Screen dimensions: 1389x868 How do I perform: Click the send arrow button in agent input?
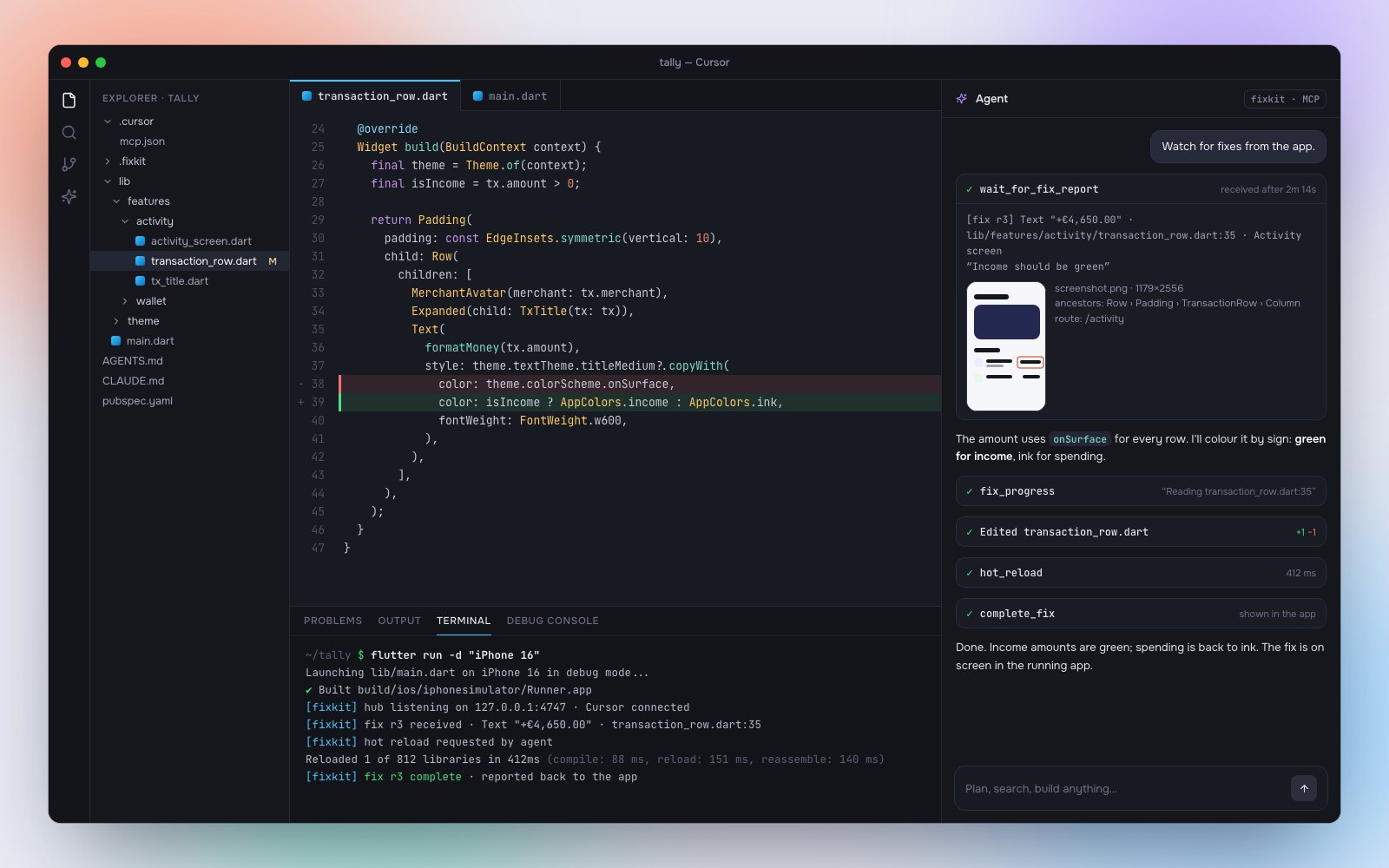(x=1304, y=788)
